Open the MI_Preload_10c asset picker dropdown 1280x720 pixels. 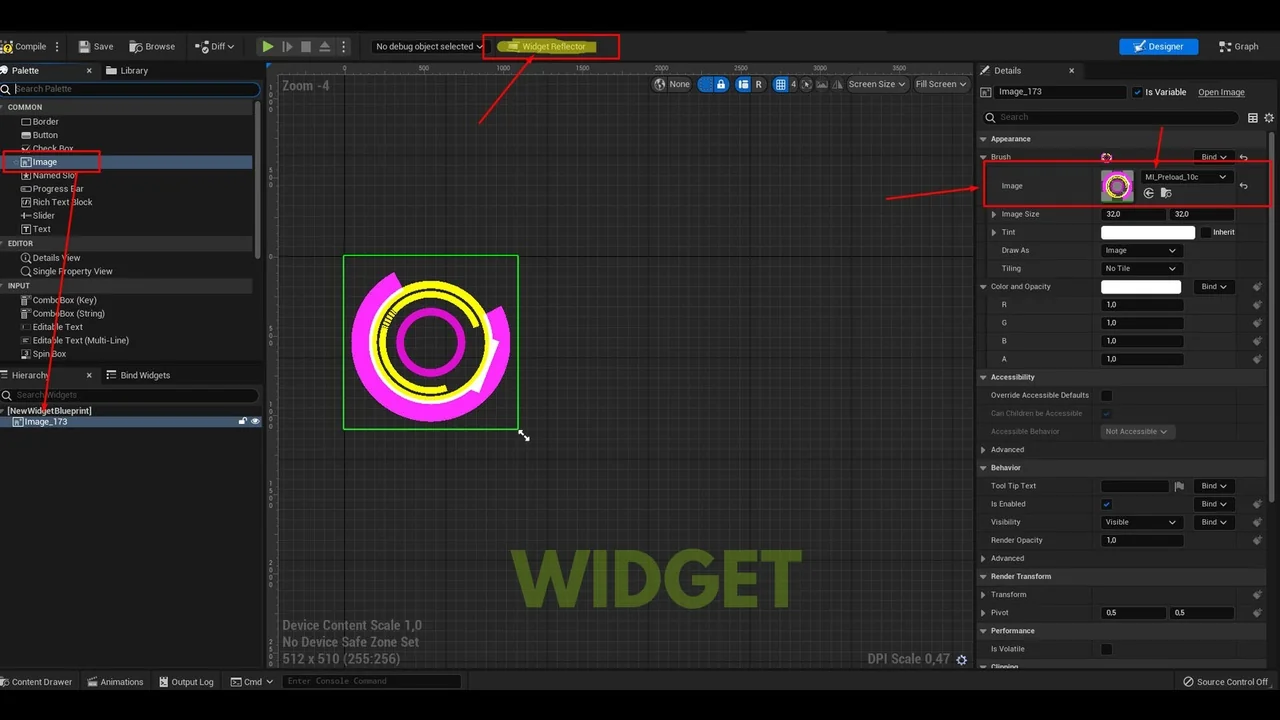tap(1185, 177)
